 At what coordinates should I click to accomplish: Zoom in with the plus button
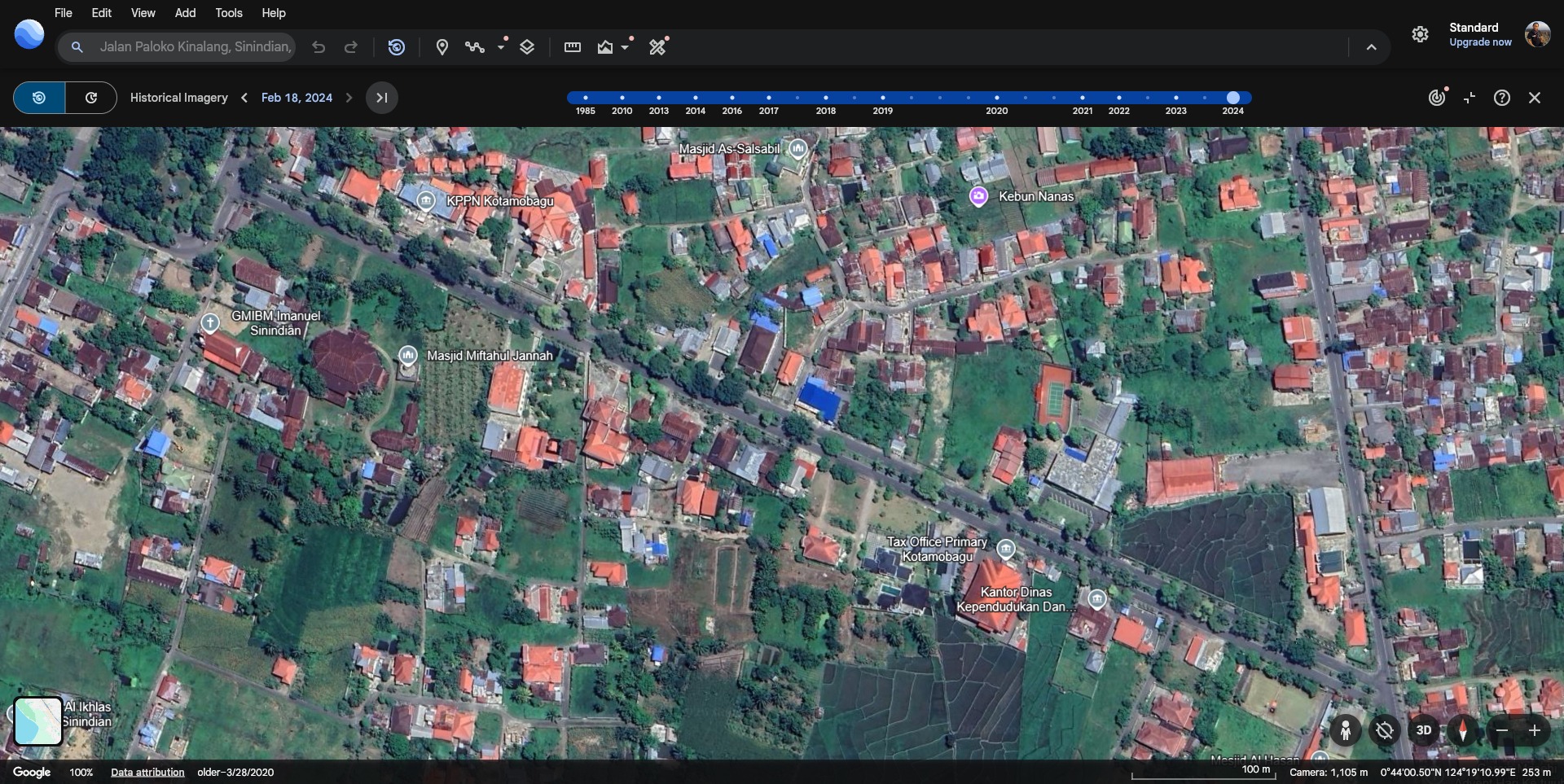click(1535, 730)
